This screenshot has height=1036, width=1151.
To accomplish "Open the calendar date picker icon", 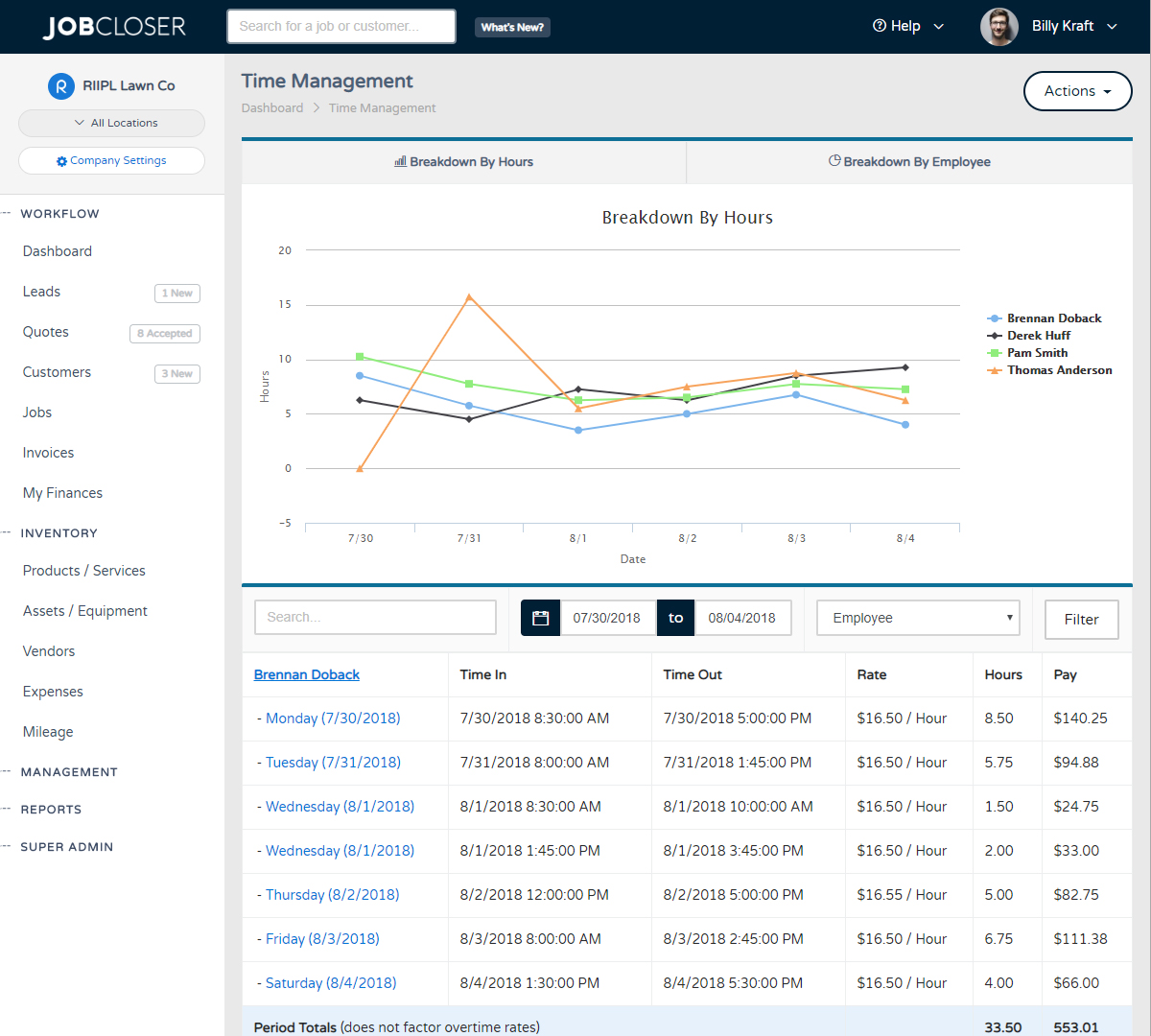I will coord(541,617).
